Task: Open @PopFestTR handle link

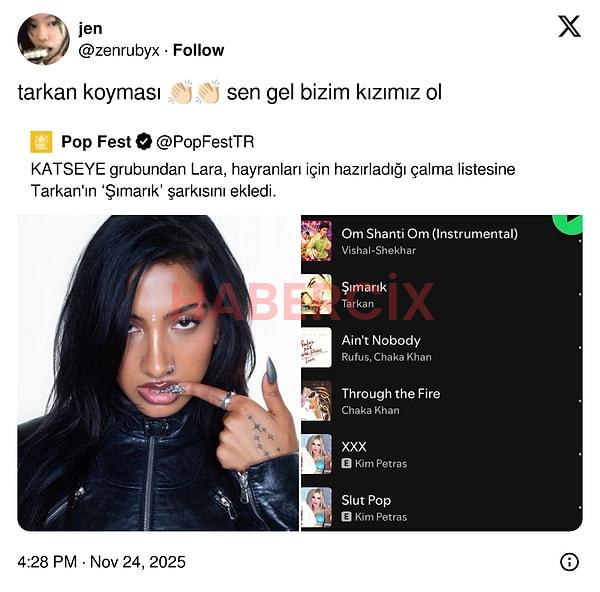Action: point(205,142)
